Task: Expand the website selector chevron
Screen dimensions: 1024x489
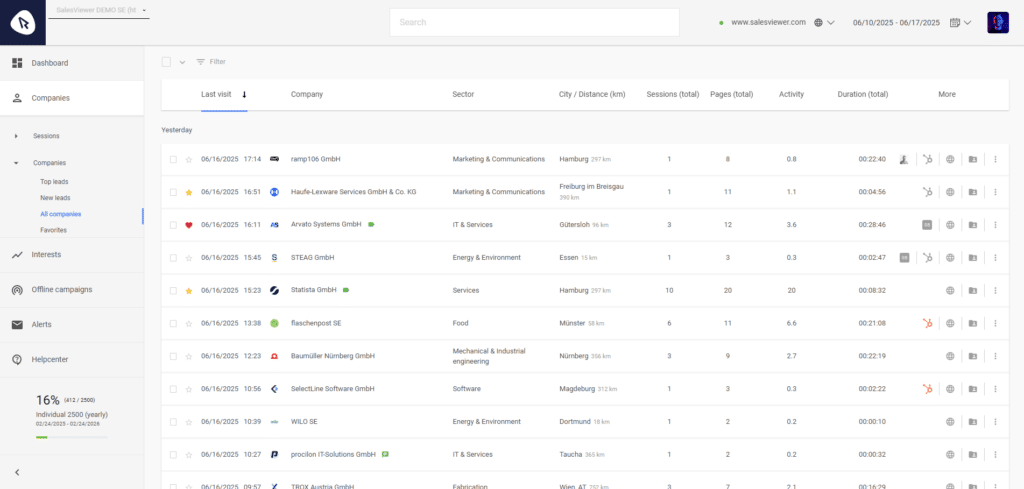Action: (x=831, y=22)
